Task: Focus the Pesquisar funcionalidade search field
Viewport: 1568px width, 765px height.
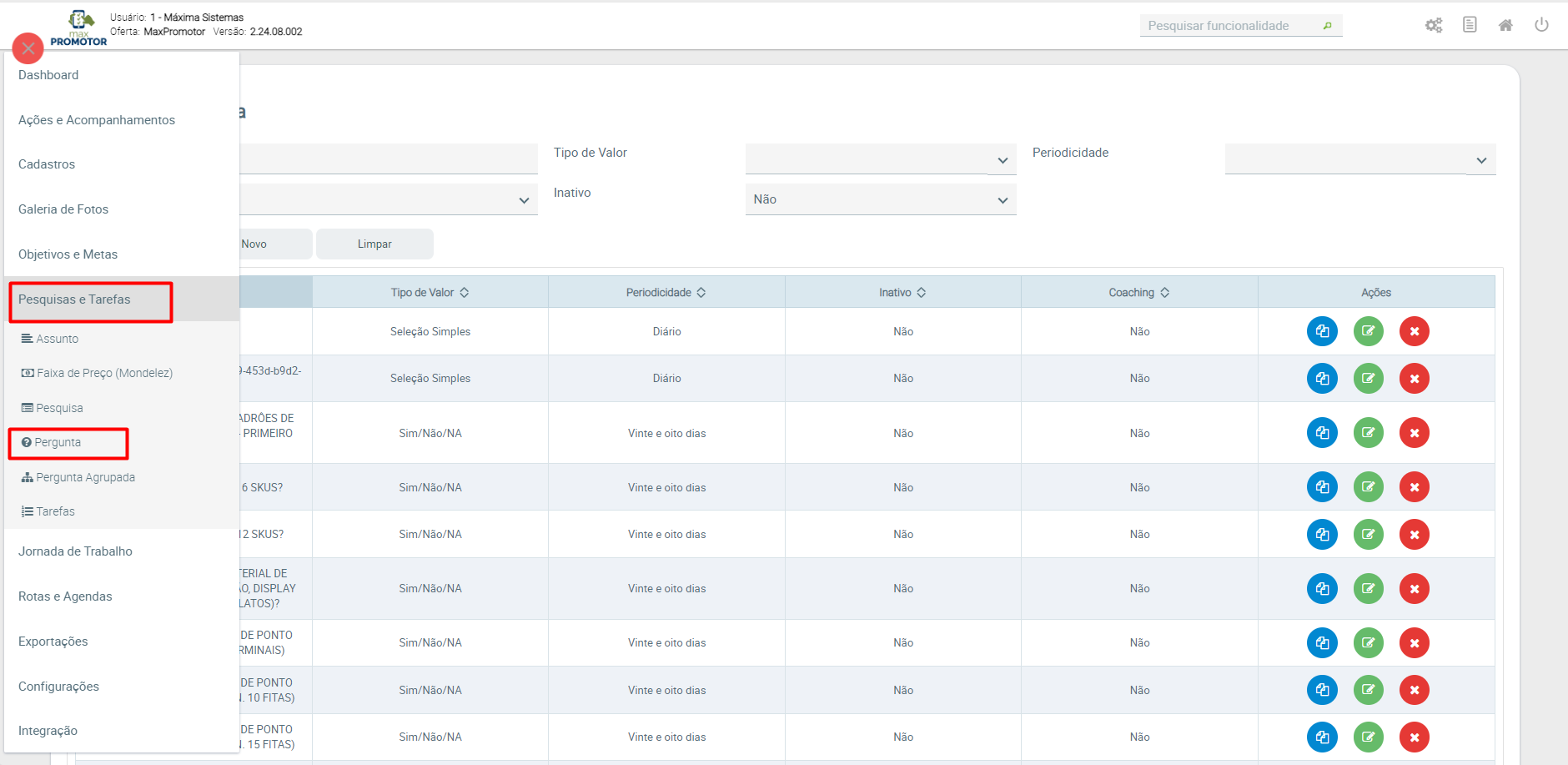Action: 1230,26
